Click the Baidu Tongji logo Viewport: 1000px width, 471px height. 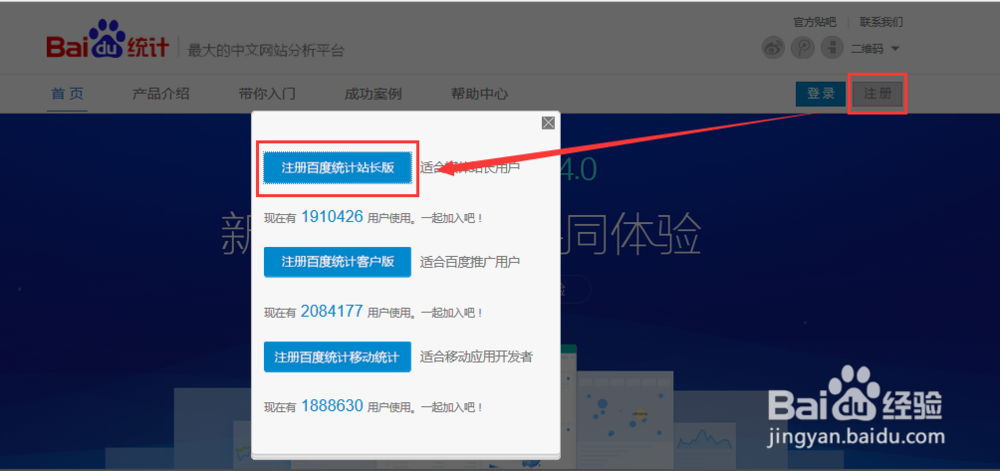(108, 40)
